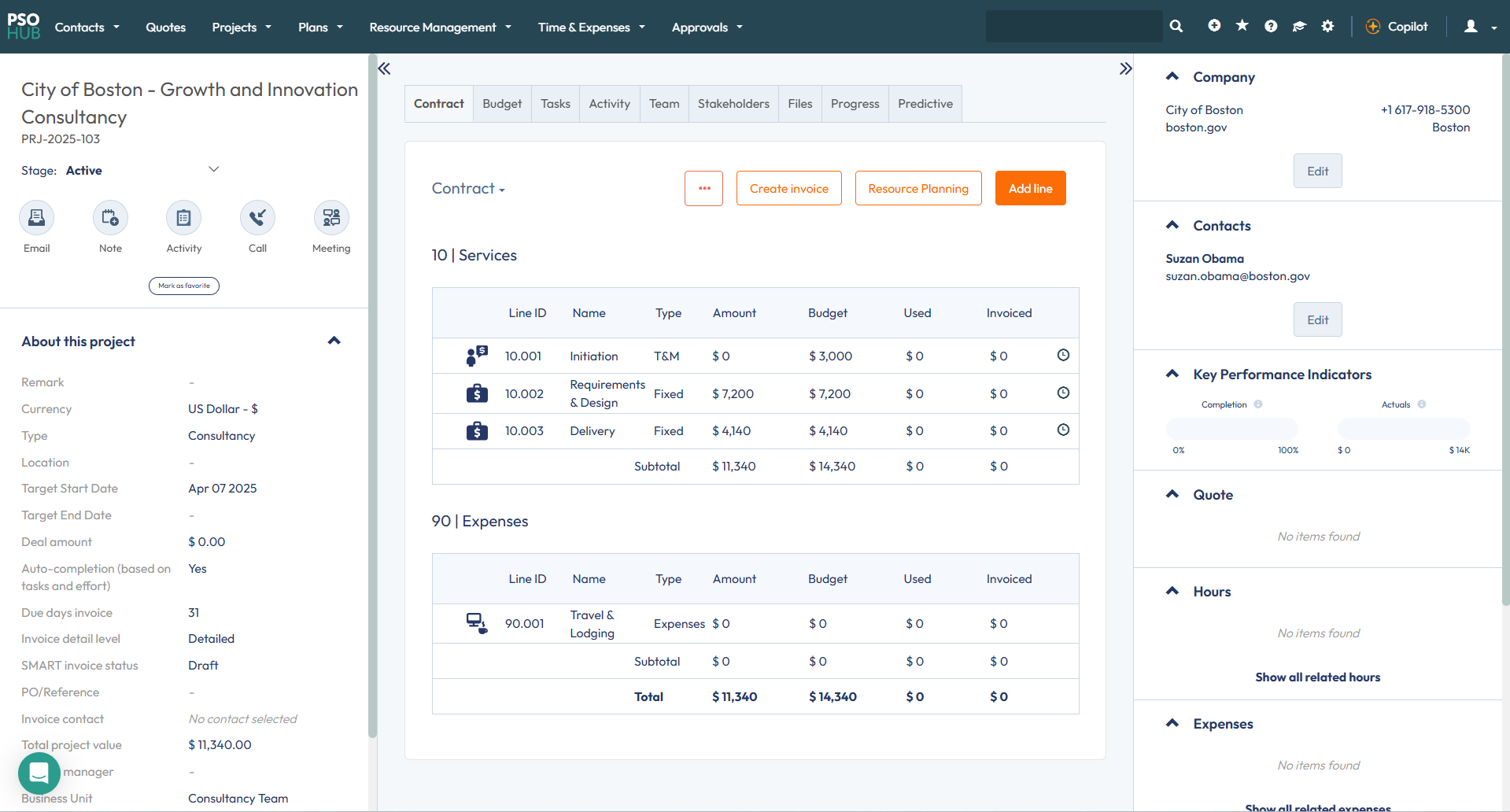Click the clock icon on Initiation row
This screenshot has height=812, width=1510.
(x=1063, y=356)
